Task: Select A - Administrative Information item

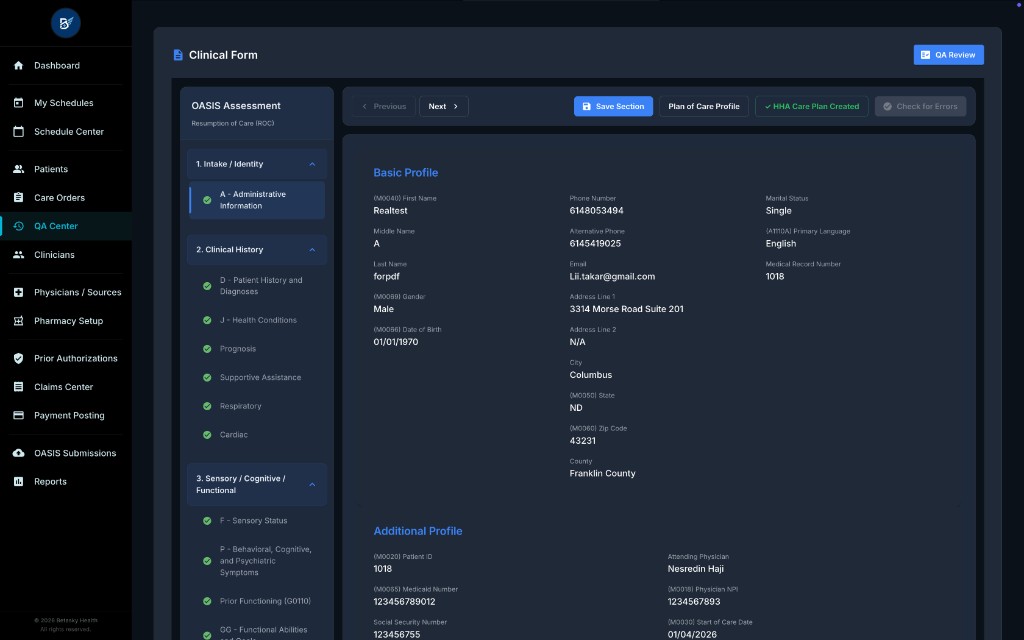Action: [x=257, y=200]
